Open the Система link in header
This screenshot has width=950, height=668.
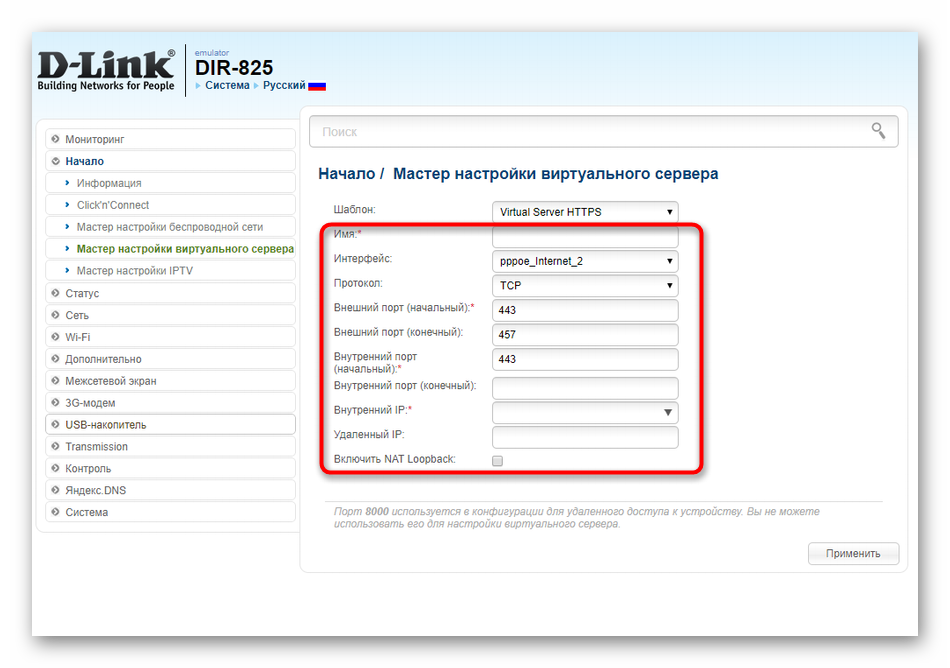tap(227, 86)
